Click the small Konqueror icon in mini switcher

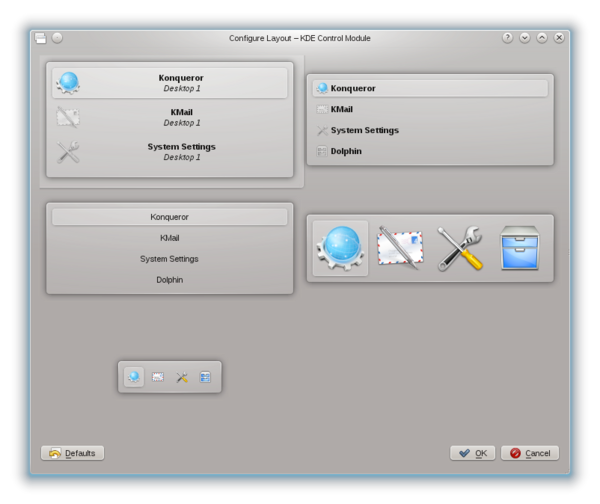click(x=134, y=377)
